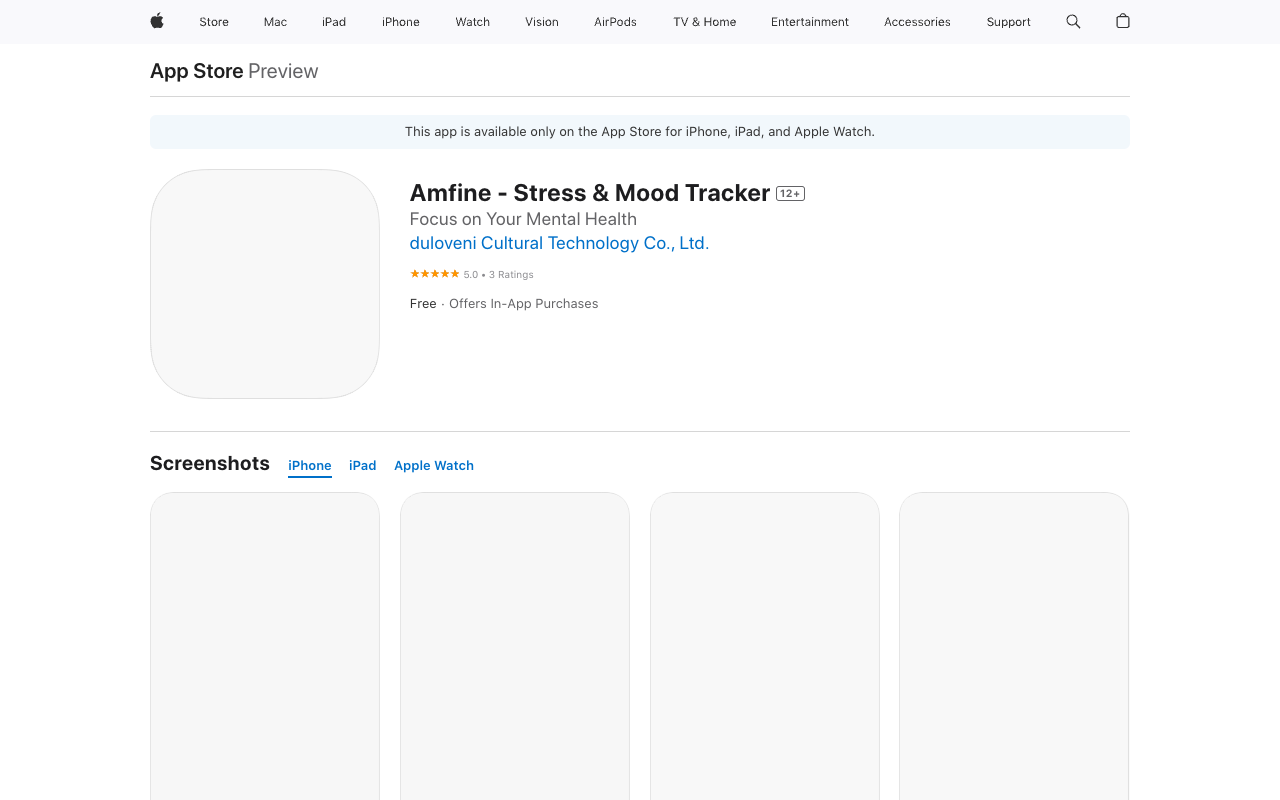Click the App Store heading link
The image size is (1280, 800).
(197, 71)
